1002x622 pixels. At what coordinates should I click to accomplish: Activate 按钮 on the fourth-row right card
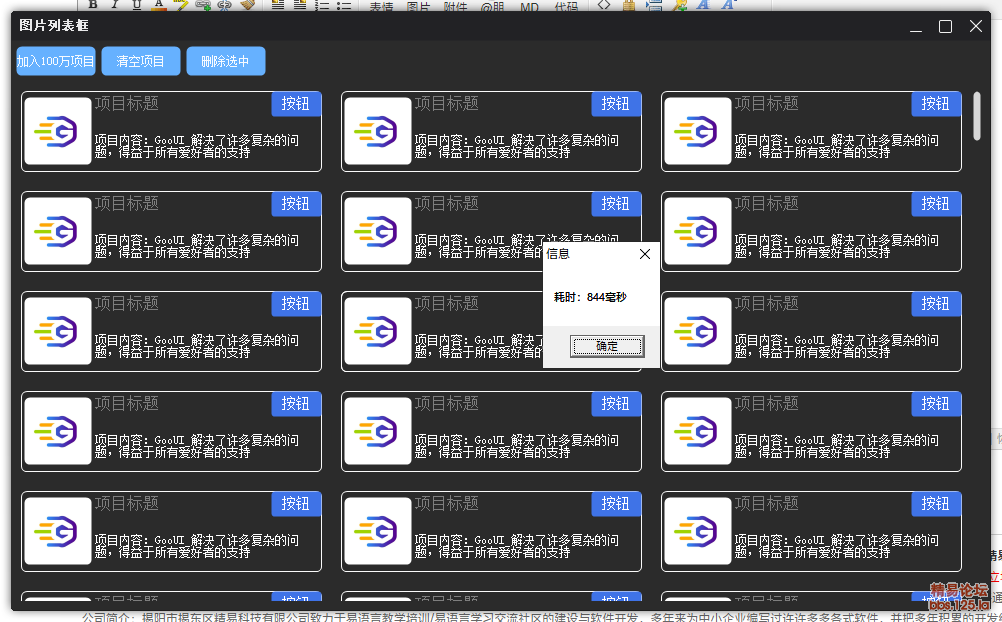(936, 403)
